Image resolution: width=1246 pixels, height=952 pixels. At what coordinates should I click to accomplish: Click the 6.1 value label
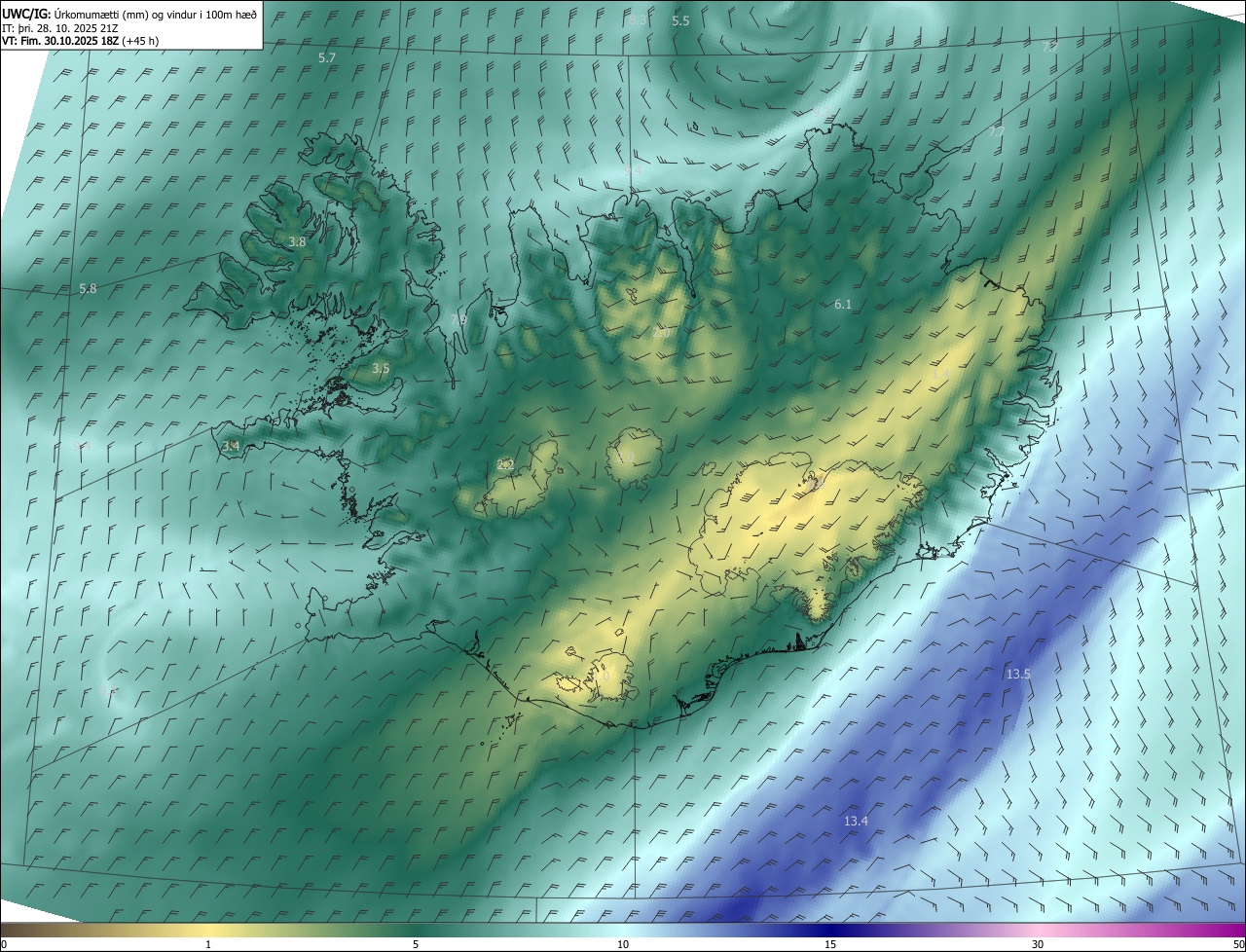click(843, 305)
